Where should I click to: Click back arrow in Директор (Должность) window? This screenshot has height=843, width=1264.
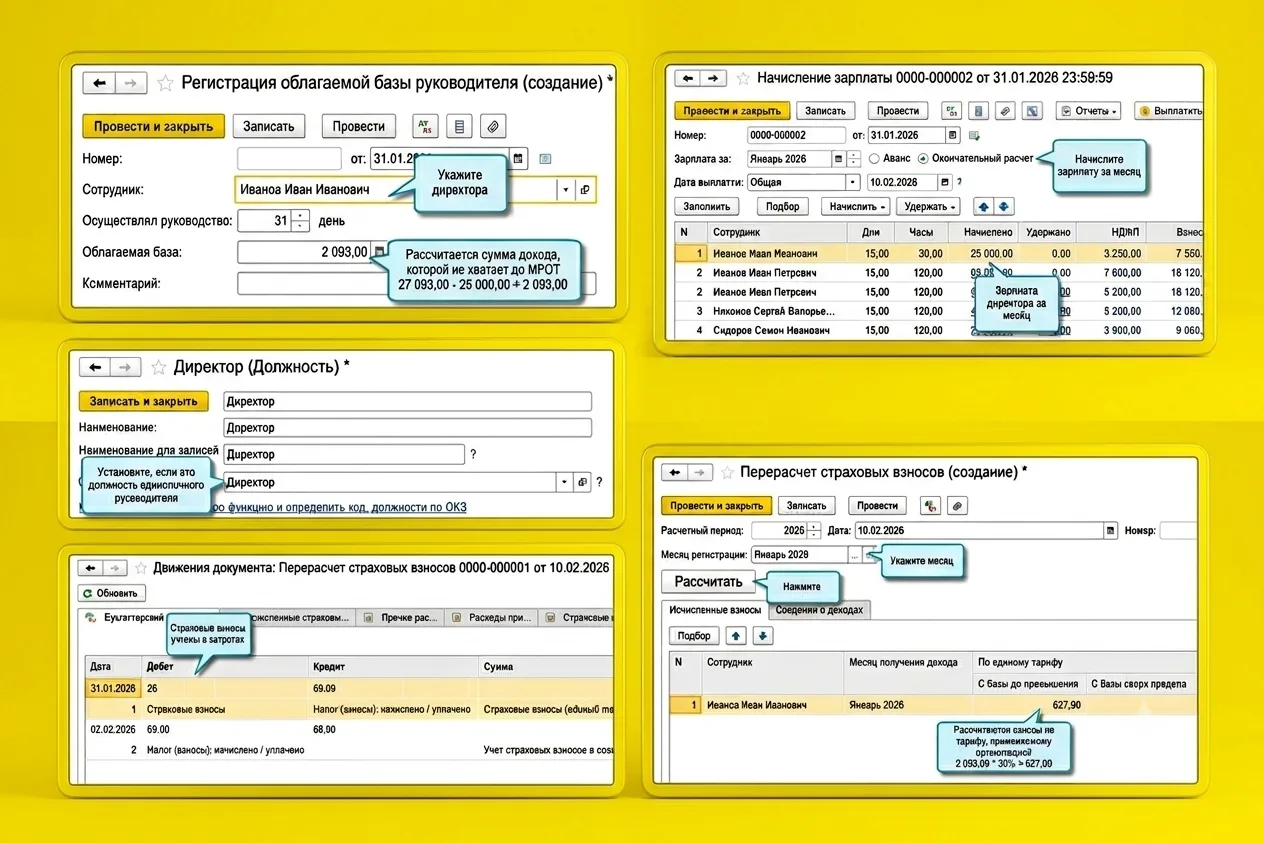tap(96, 368)
